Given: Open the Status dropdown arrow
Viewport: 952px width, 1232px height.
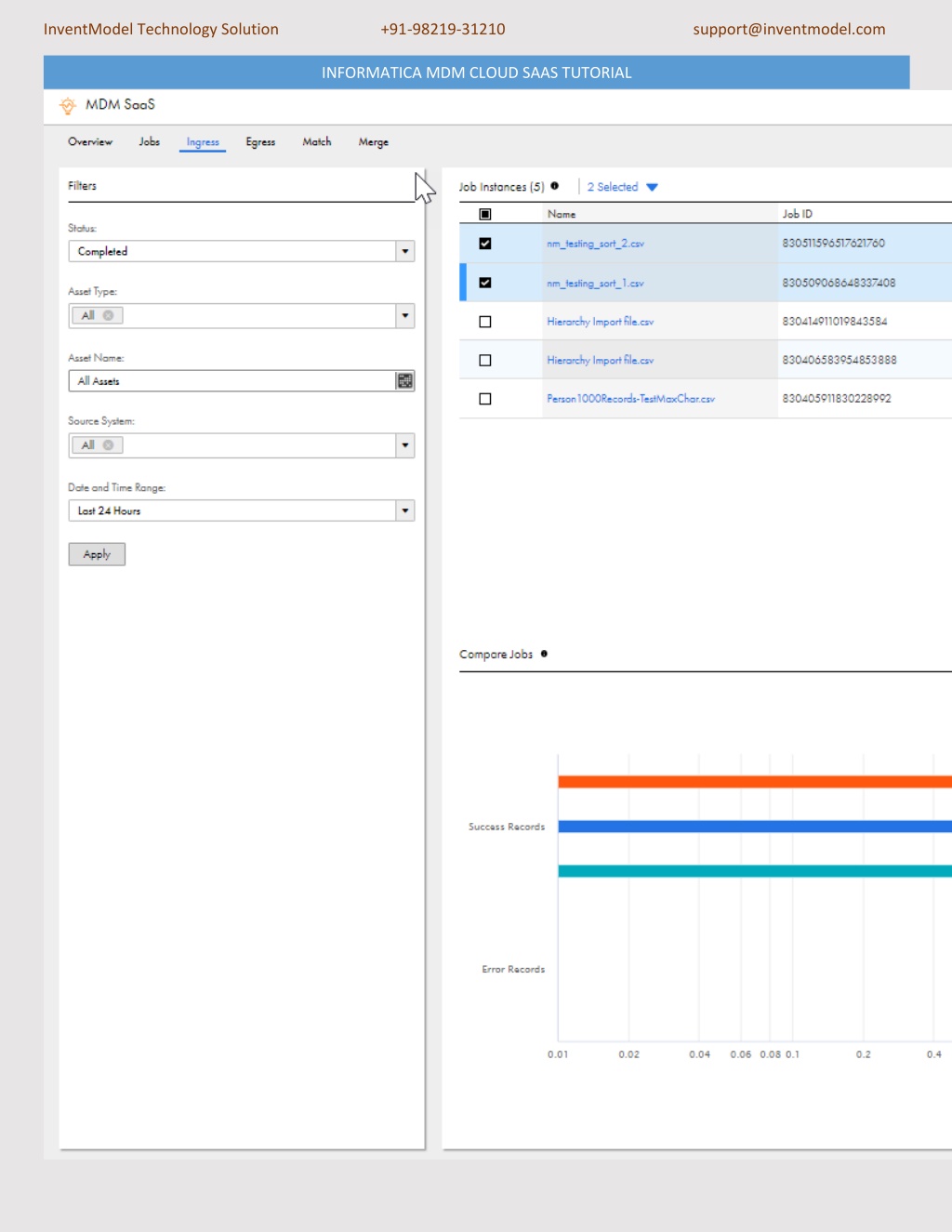Looking at the screenshot, I should [x=405, y=251].
